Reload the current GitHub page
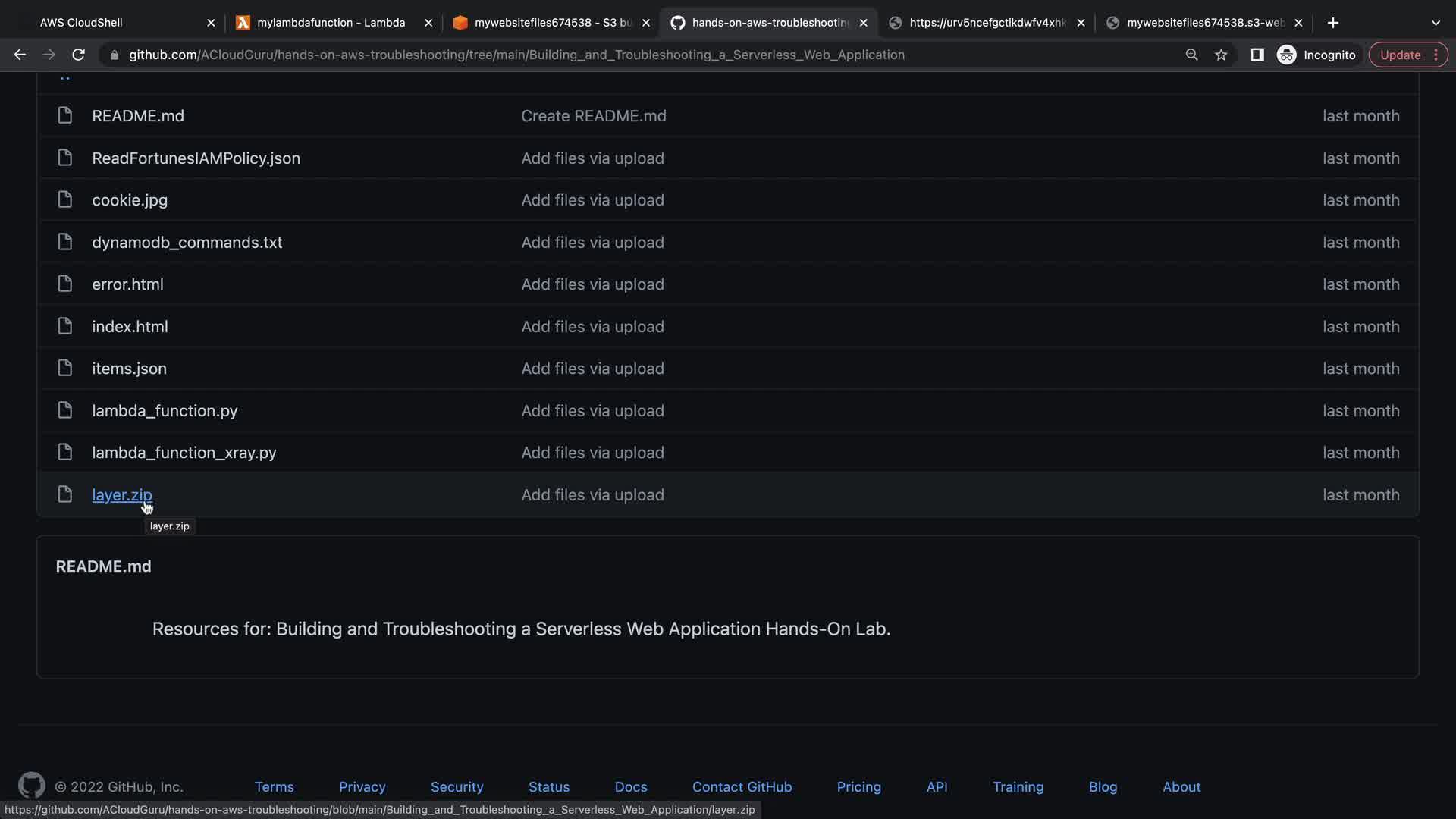This screenshot has height=819, width=1456. [78, 55]
